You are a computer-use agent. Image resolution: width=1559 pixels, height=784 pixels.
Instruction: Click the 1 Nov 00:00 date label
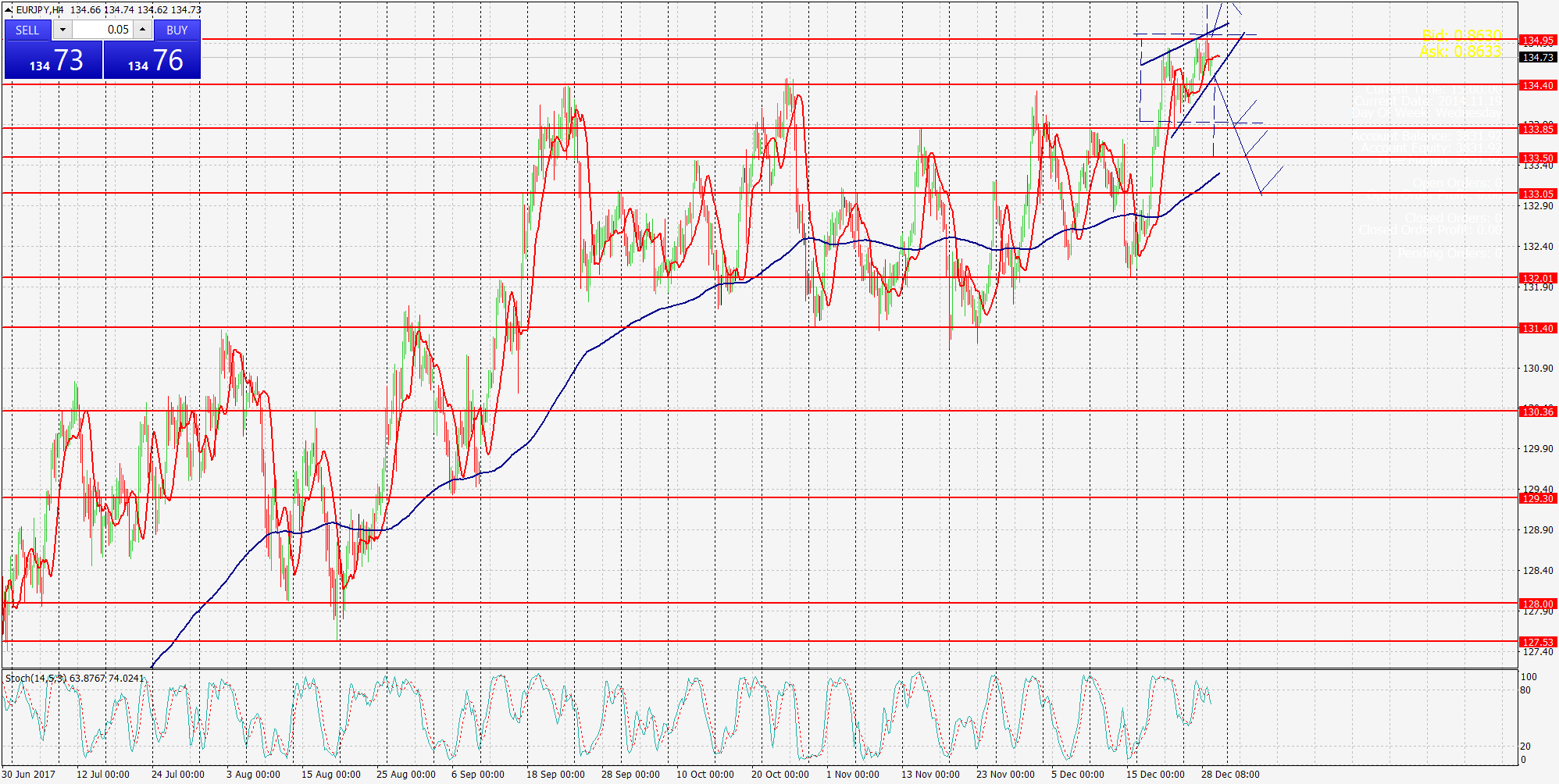coord(853,775)
